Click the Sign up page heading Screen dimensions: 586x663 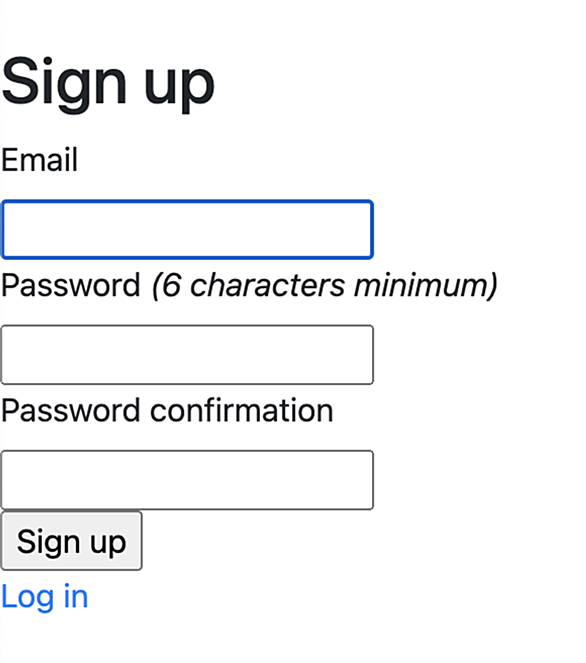point(108,82)
